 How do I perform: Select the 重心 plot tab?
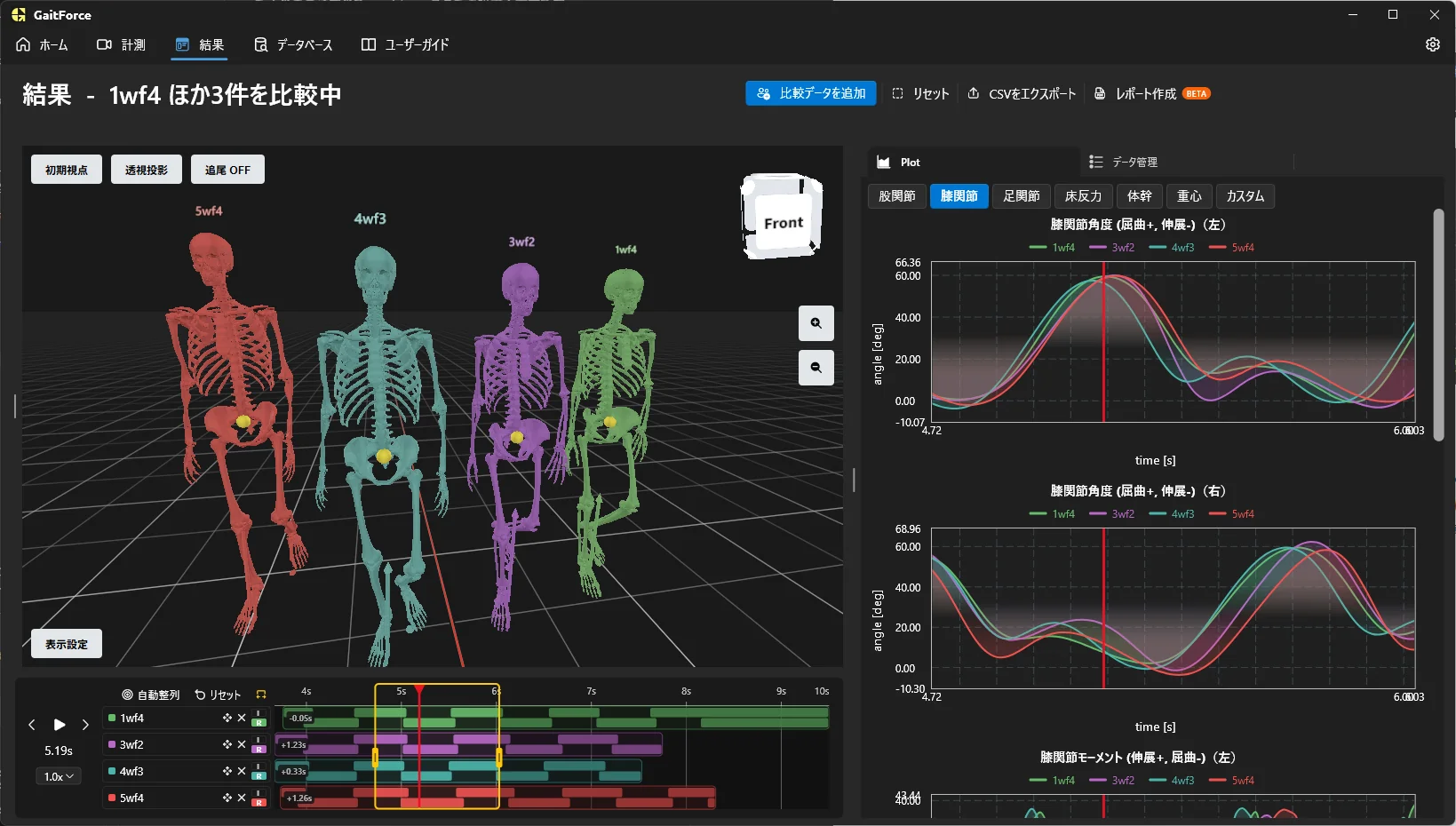tap(1189, 196)
